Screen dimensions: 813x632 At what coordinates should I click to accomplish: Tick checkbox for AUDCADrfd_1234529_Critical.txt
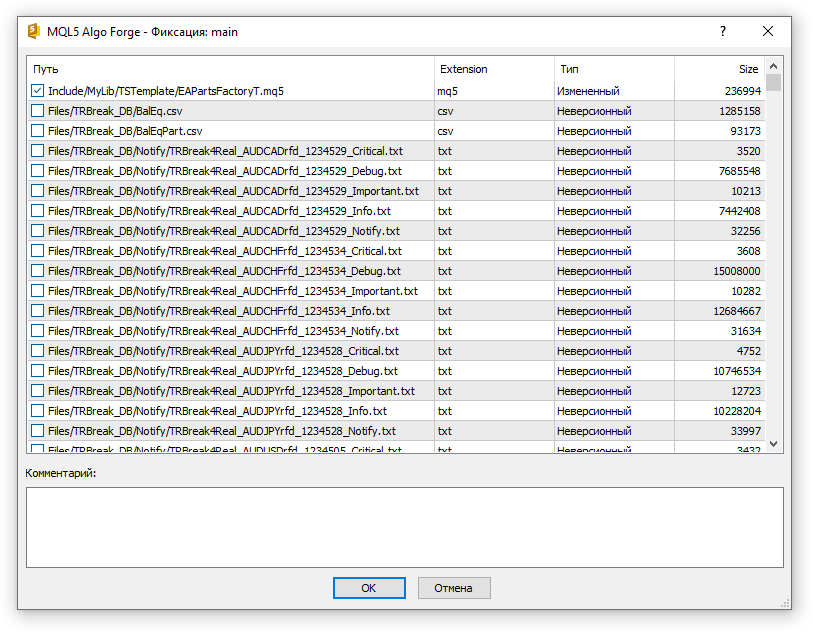click(x=37, y=151)
